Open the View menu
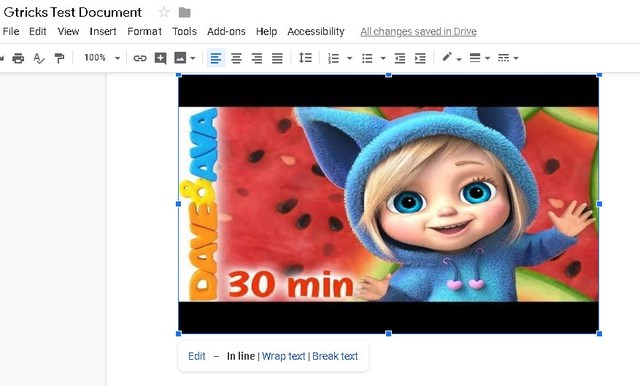640x386 pixels. click(x=68, y=31)
